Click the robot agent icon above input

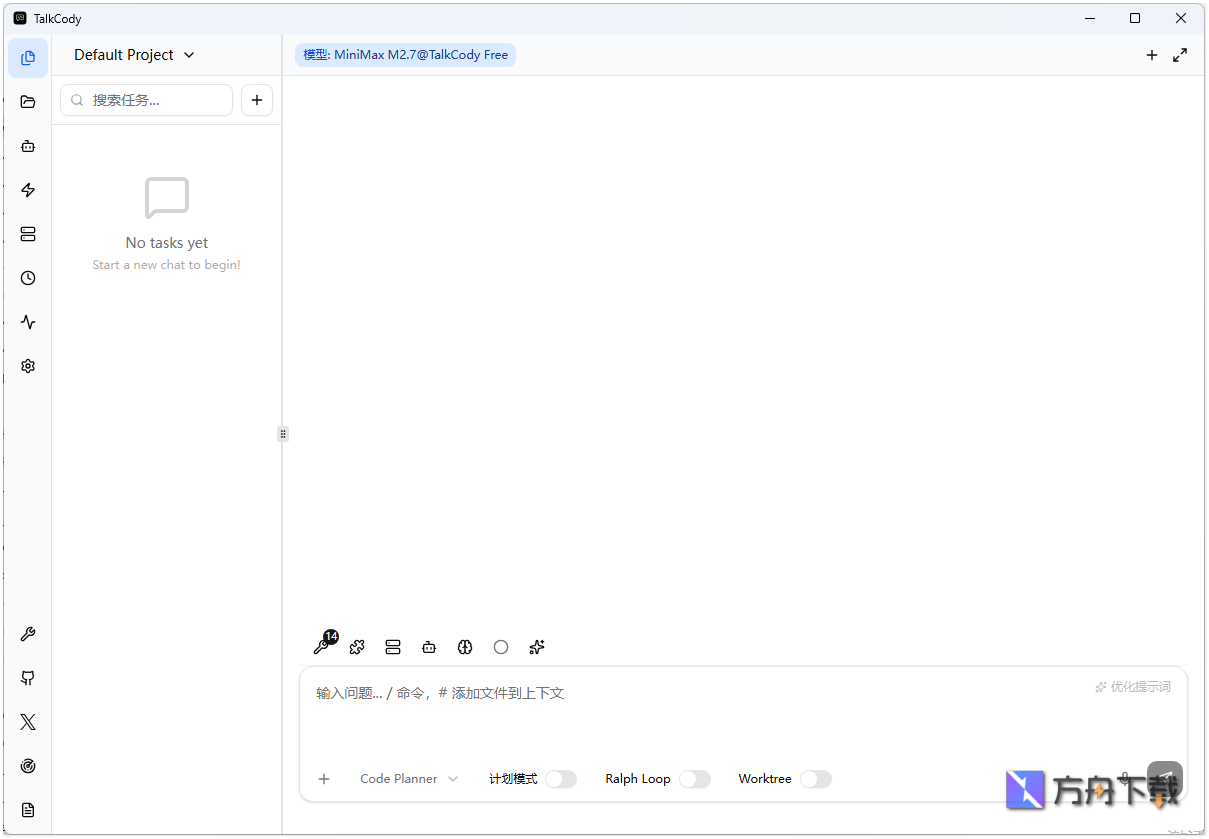tap(429, 647)
